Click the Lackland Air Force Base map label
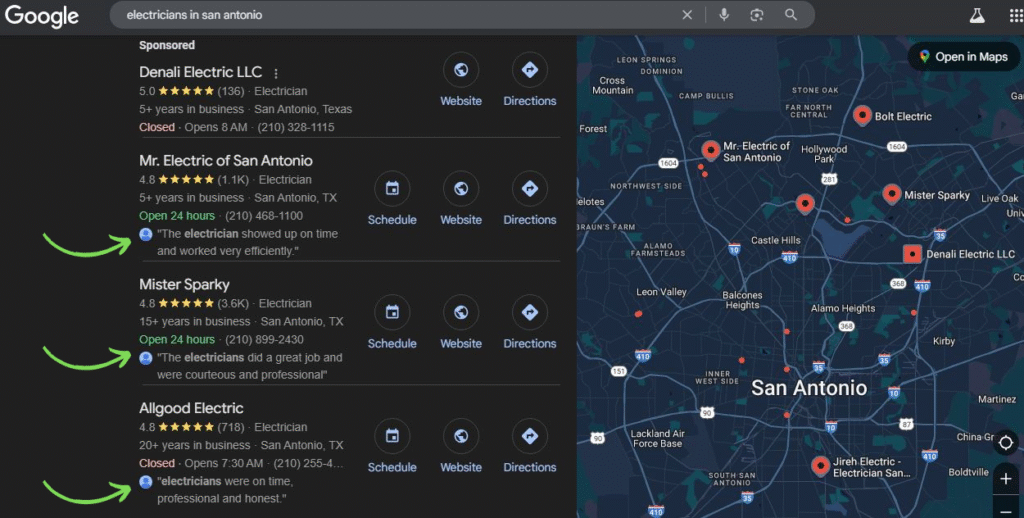Image resolution: width=1024 pixels, height=518 pixels. pyautogui.click(x=658, y=438)
